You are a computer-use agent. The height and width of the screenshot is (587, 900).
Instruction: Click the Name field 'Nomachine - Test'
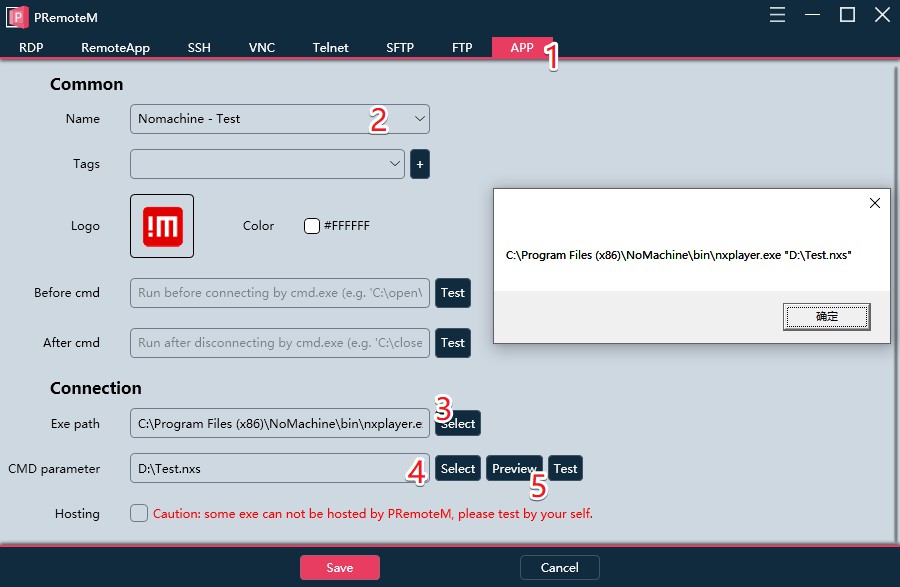point(280,119)
